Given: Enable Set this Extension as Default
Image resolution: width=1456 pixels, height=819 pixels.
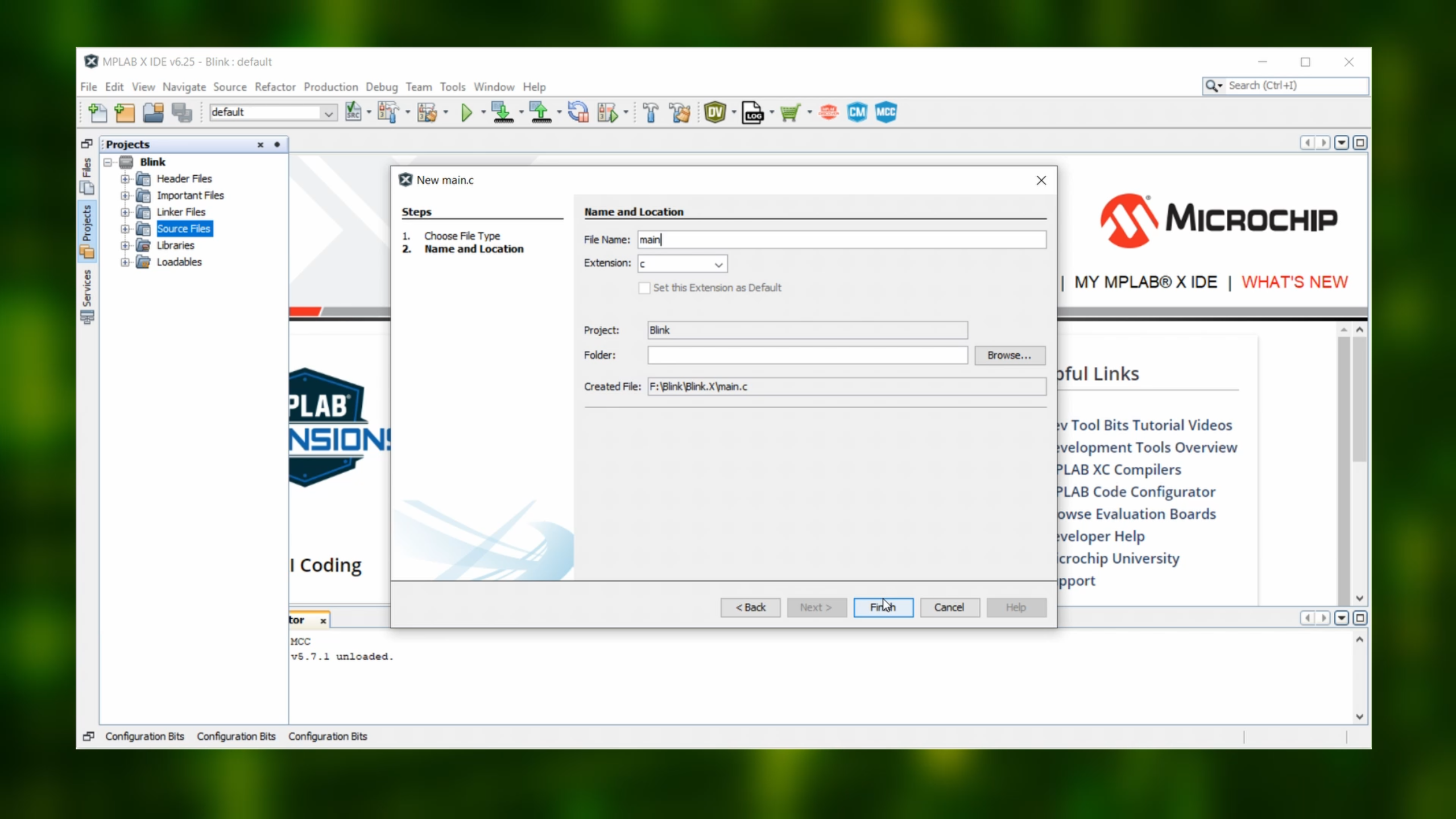Looking at the screenshot, I should [x=644, y=288].
